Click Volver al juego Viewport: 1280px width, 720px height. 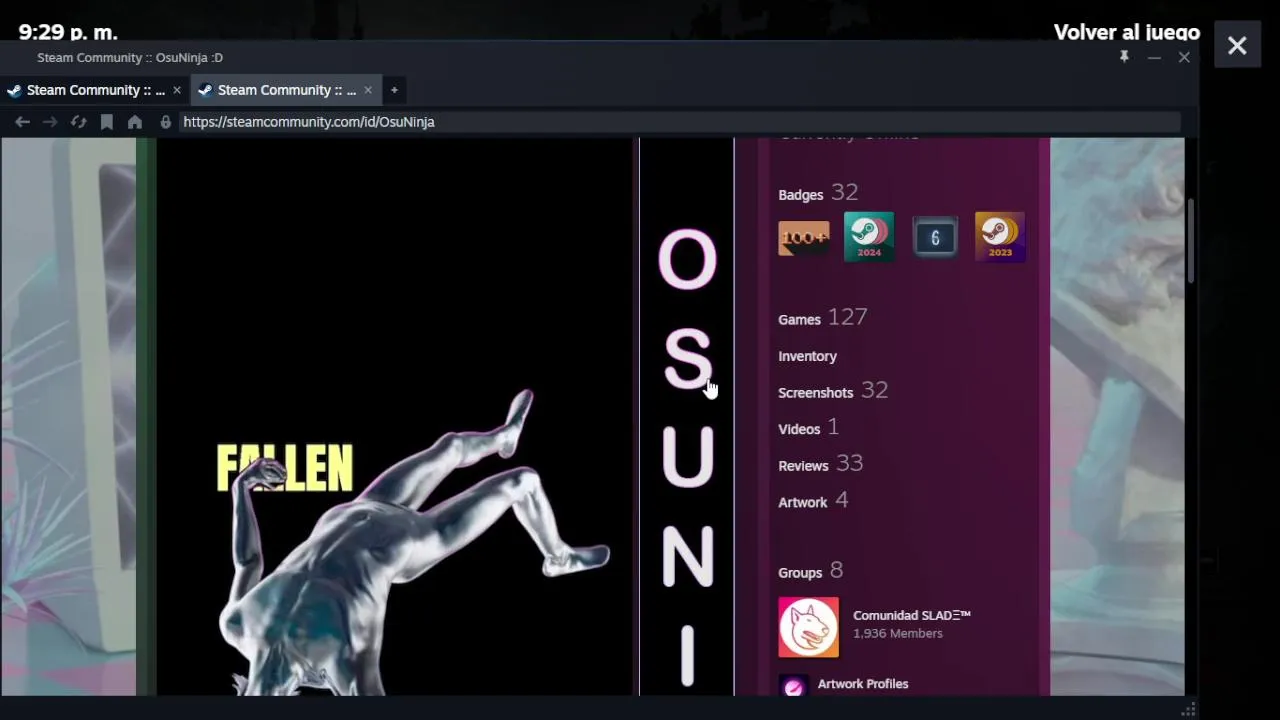1127,32
